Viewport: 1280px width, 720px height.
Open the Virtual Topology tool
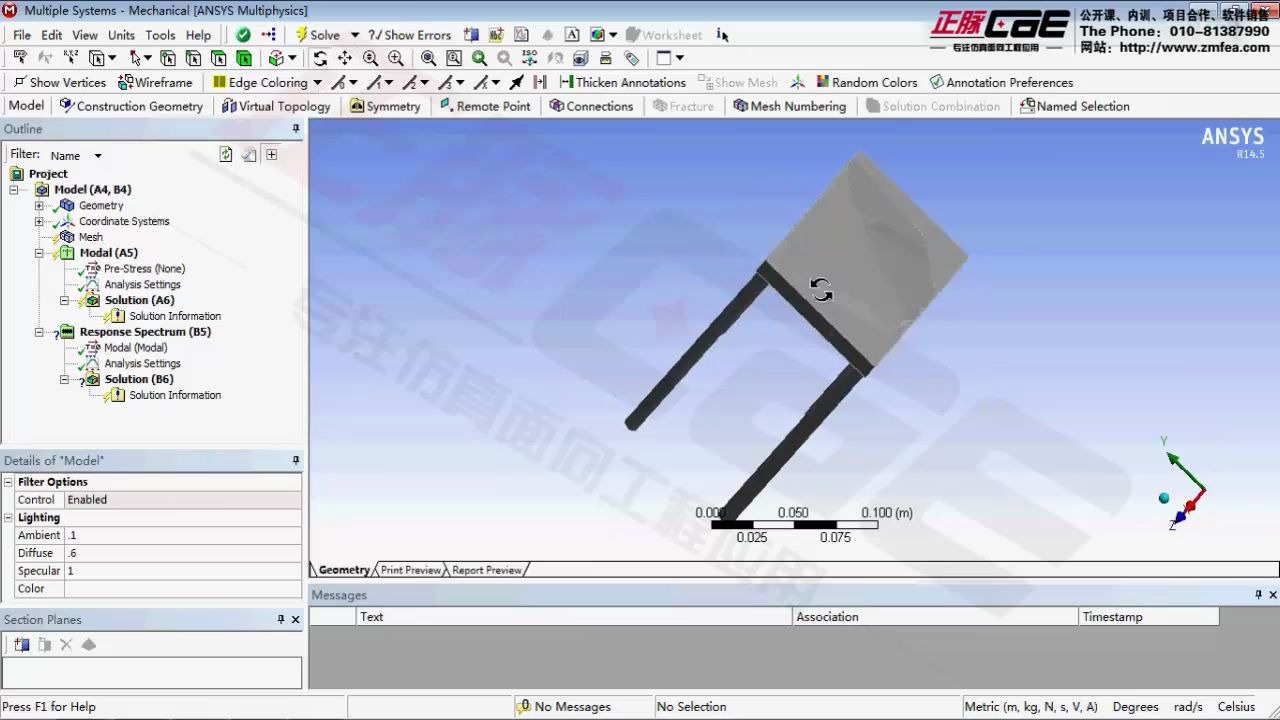pos(276,106)
